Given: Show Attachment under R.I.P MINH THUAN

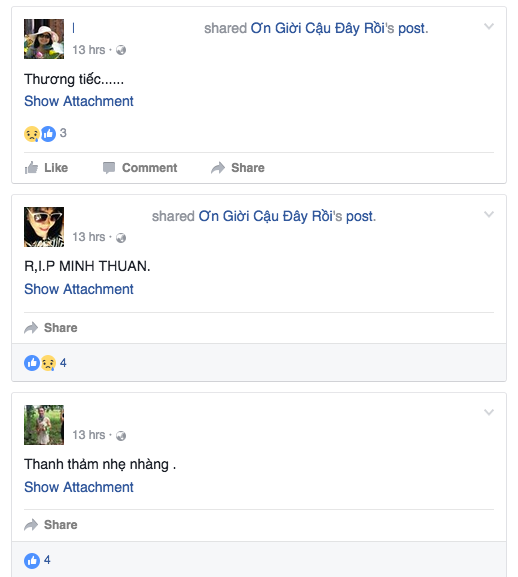Looking at the screenshot, I should (x=79, y=289).
